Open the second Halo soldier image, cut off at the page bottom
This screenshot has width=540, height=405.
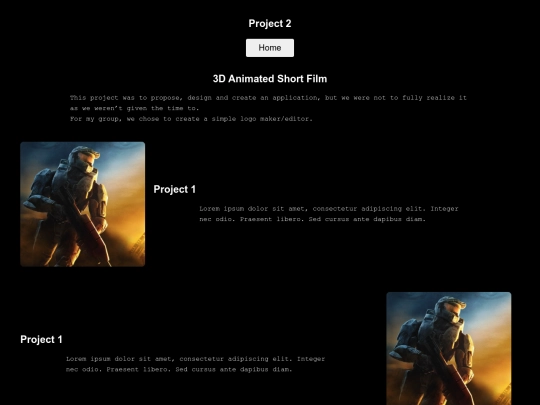tap(449, 349)
